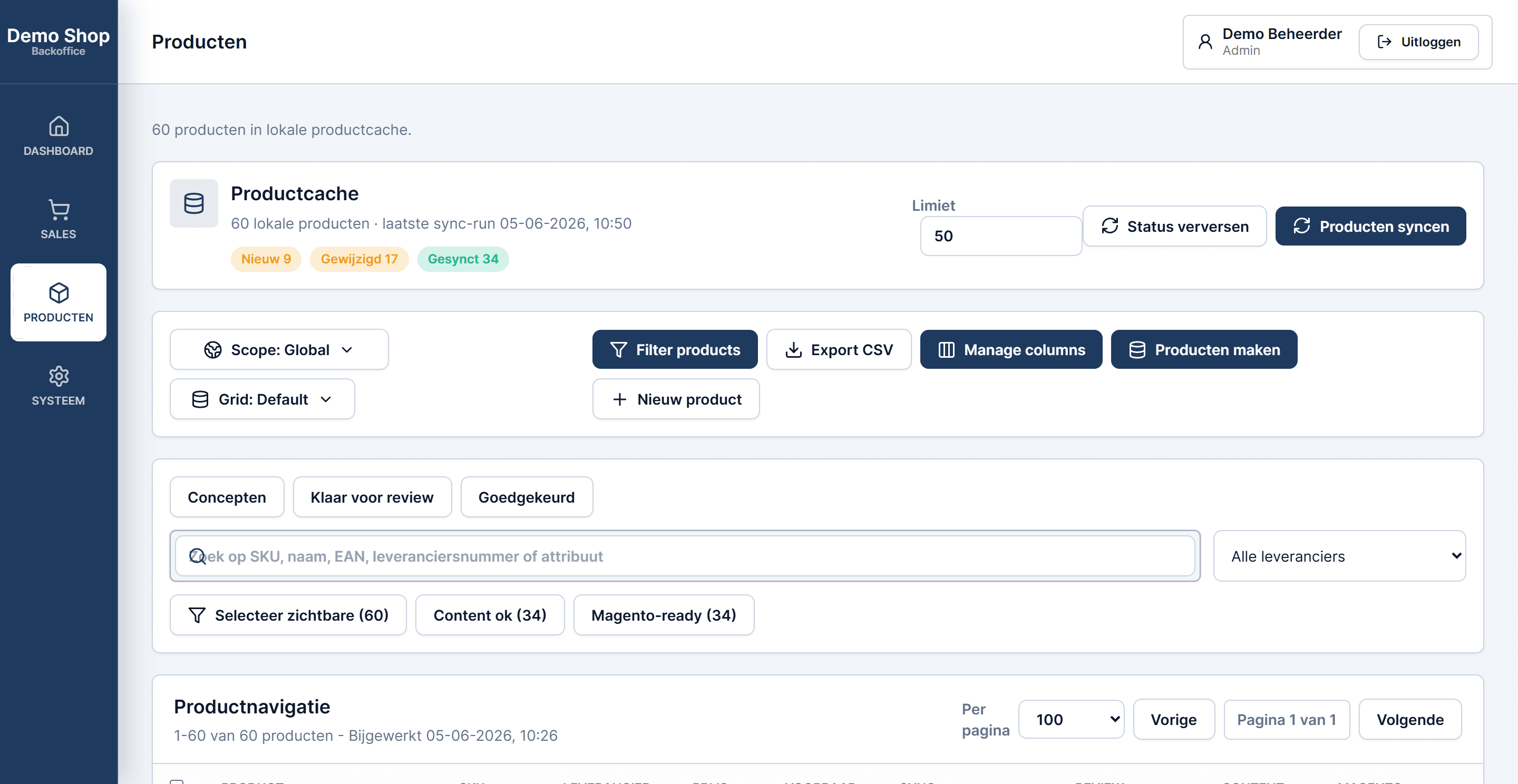Click the Demo Beheerder name
Screen dimensions: 1518x784
click(1281, 34)
